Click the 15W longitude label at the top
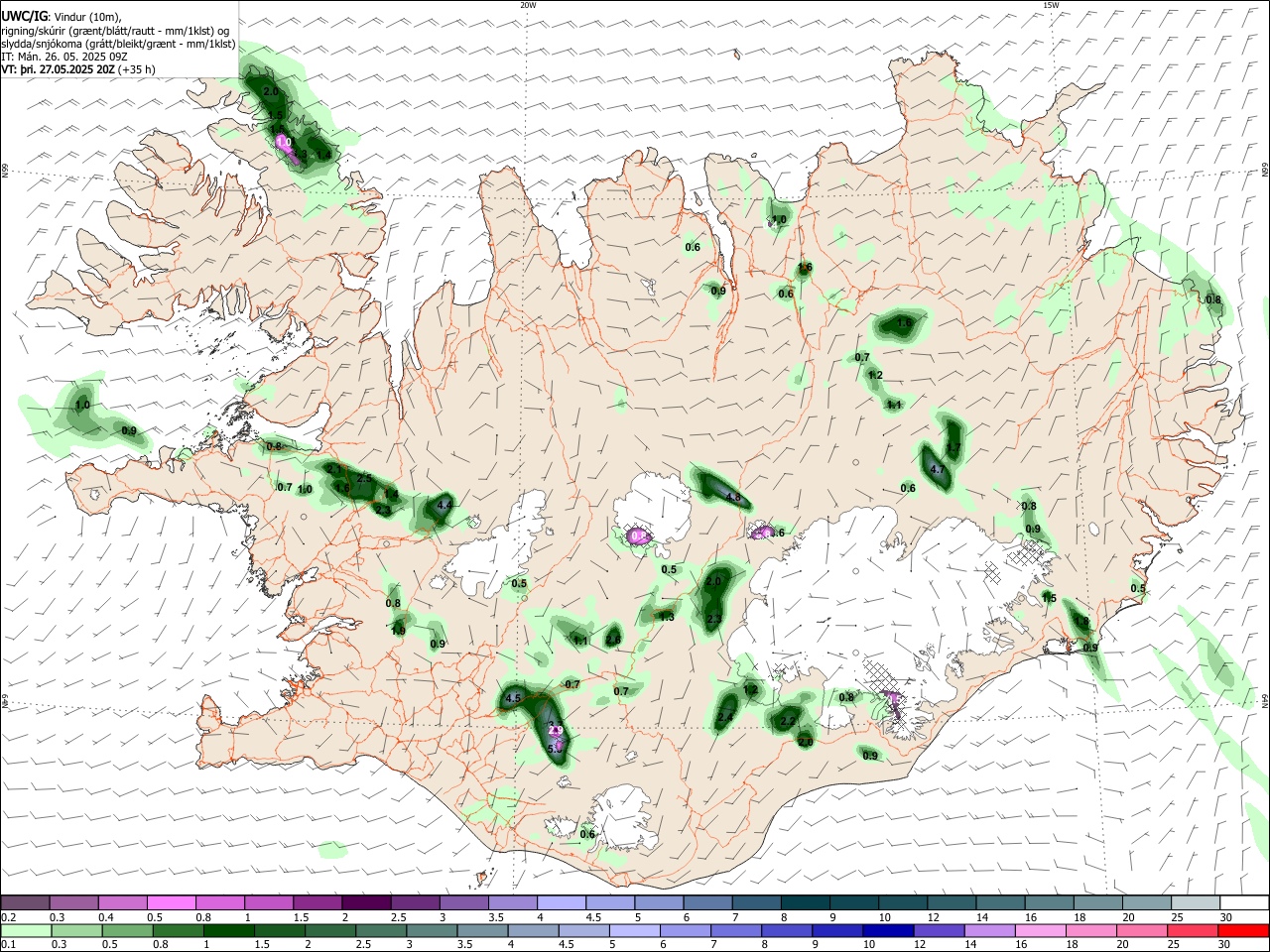This screenshot has width=1270, height=952. [1050, 5]
